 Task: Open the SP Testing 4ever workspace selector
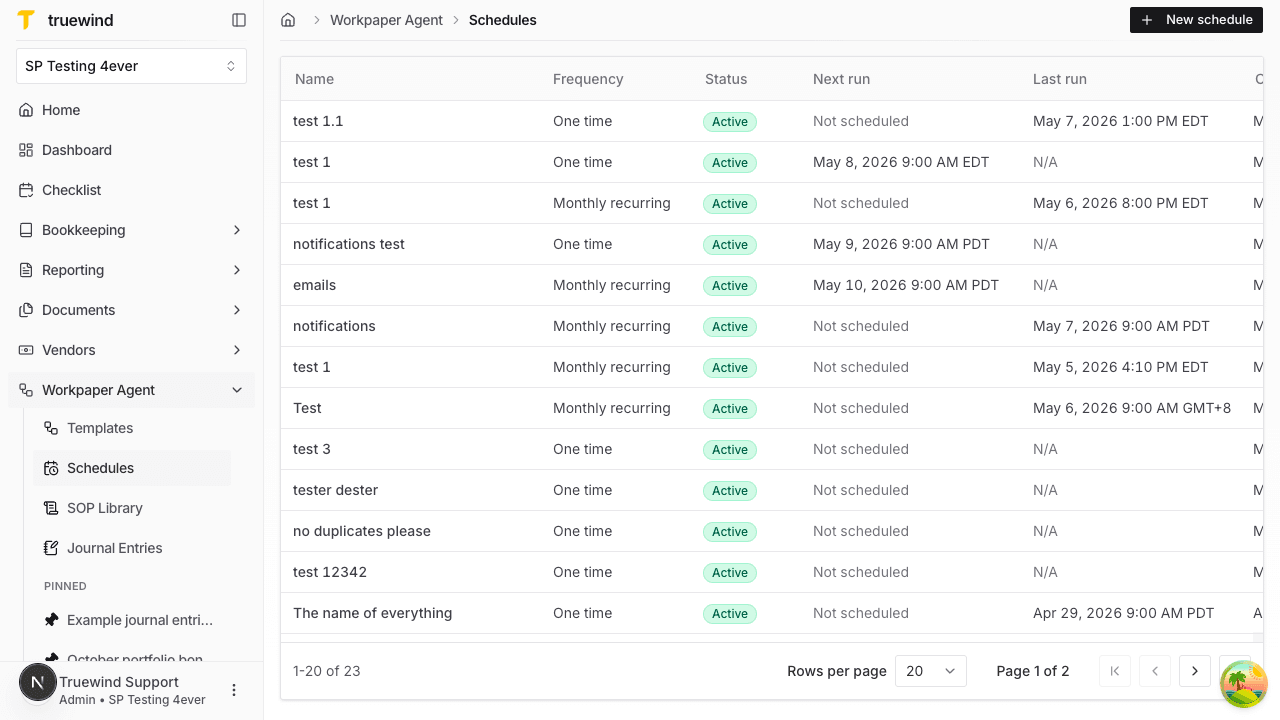click(131, 66)
